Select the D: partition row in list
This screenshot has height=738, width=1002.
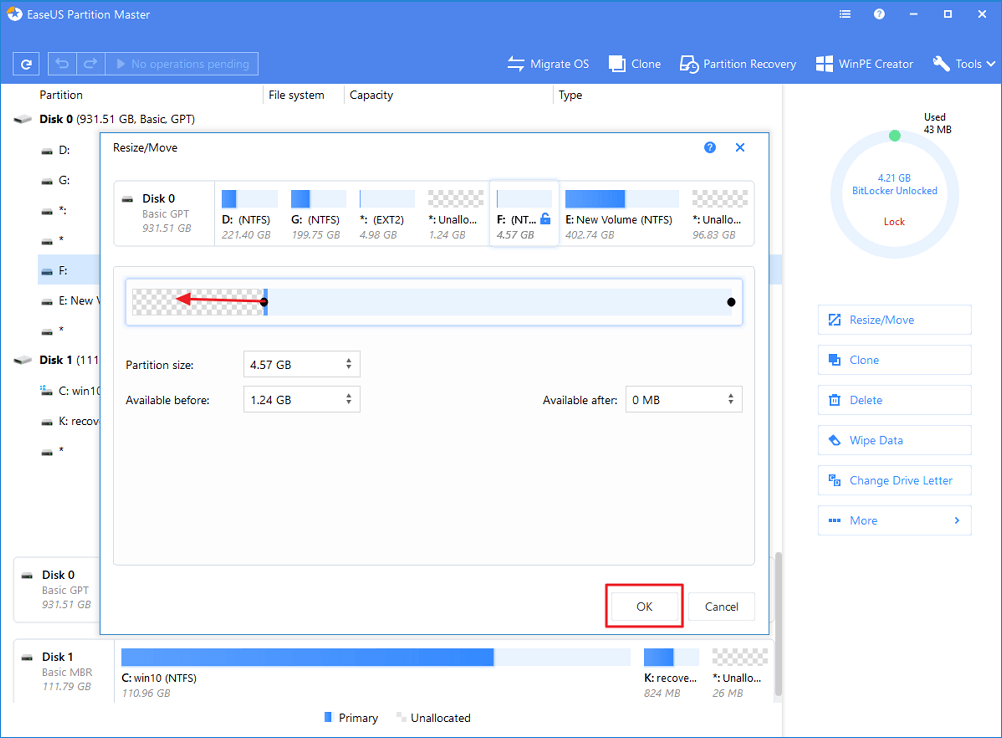pos(64,150)
